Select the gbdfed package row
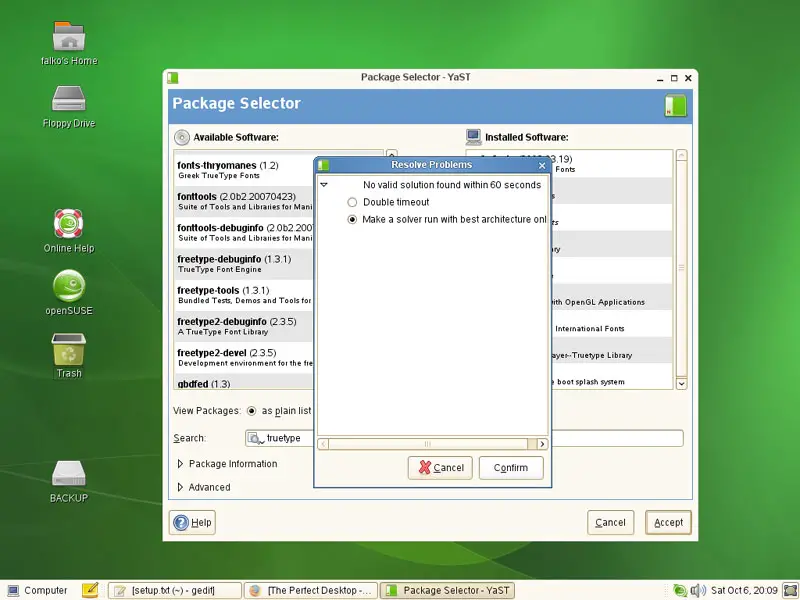 (244, 382)
